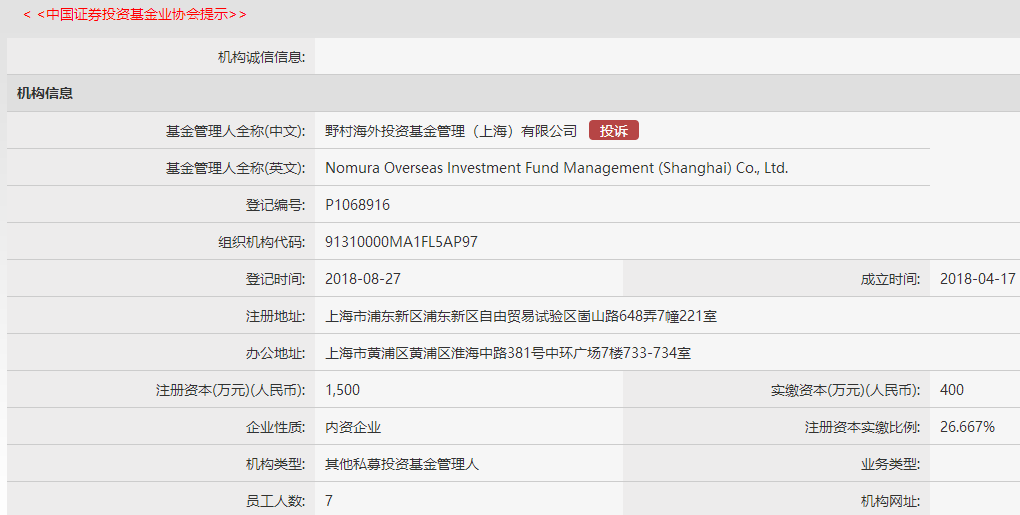Click the 基金管理人全称(英文) label

pos(235,168)
